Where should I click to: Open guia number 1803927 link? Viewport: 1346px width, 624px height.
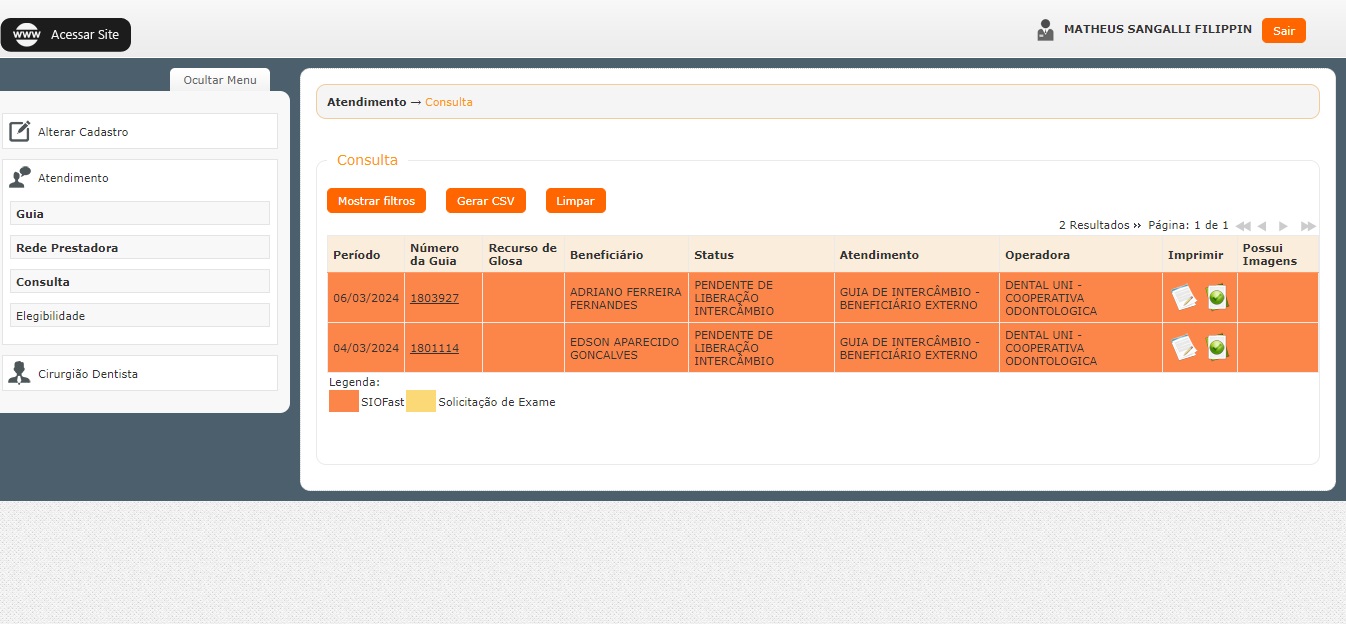[434, 298]
